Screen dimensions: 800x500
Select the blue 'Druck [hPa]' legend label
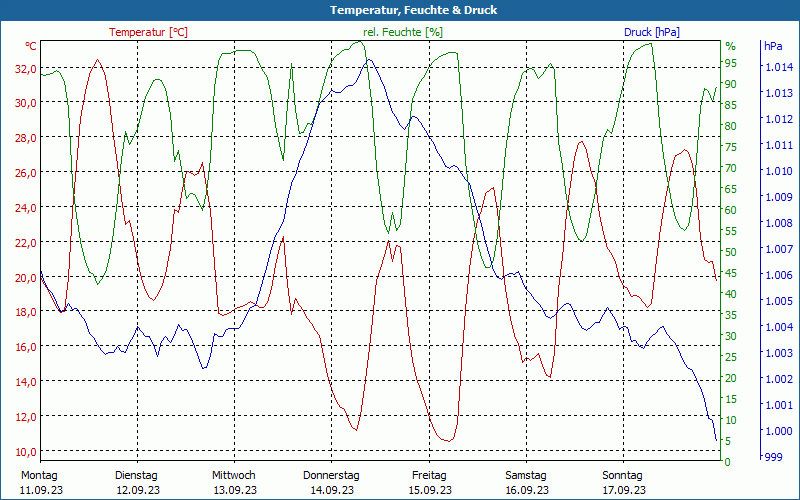pyautogui.click(x=651, y=32)
